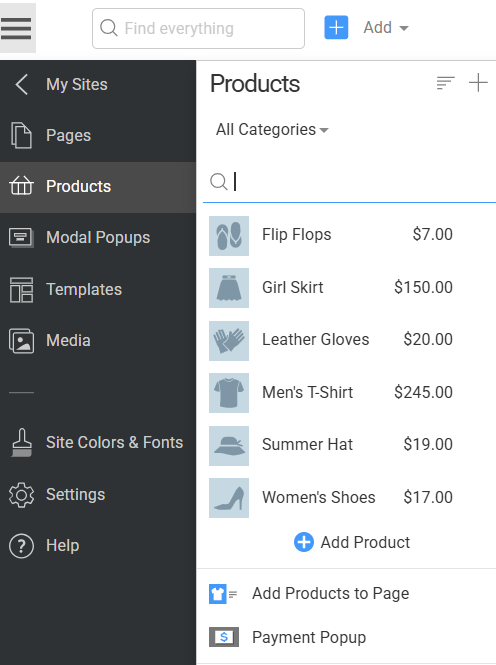Screen dimensions: 496x665
Task: Click the plus icon beside Products heading
Action: (x=478, y=83)
